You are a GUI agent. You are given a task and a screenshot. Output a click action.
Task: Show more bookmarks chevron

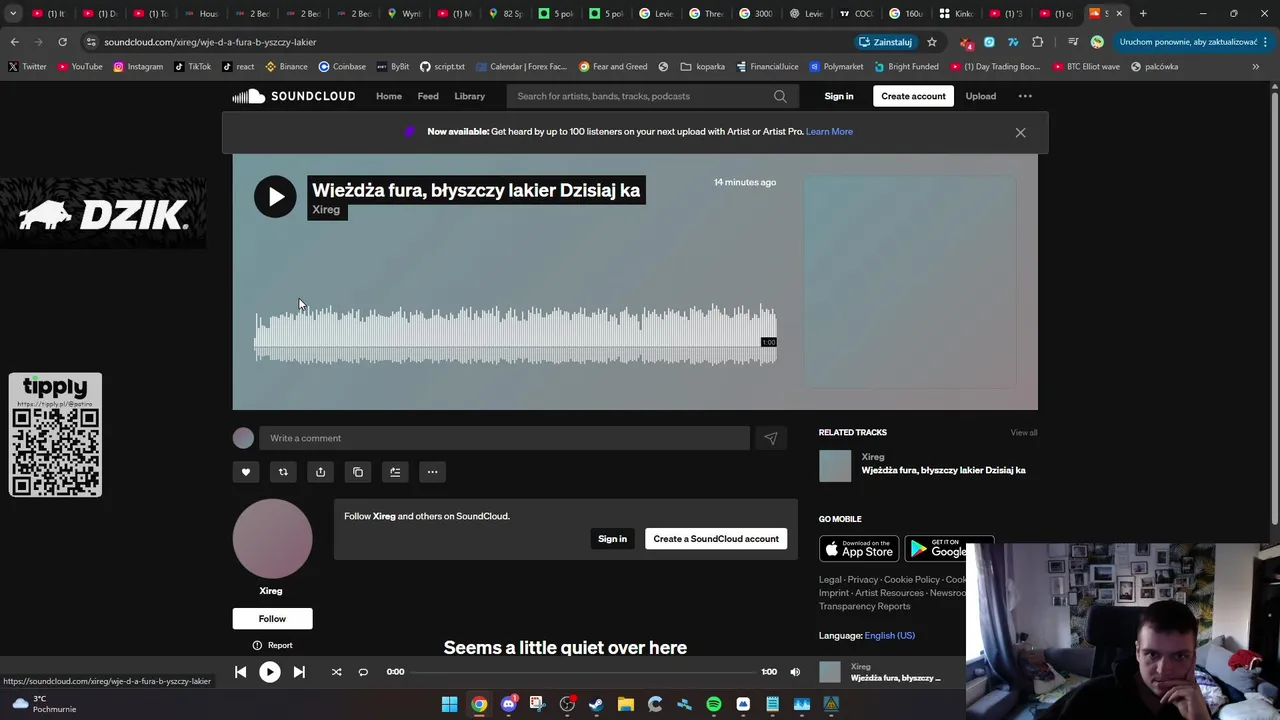click(1256, 67)
